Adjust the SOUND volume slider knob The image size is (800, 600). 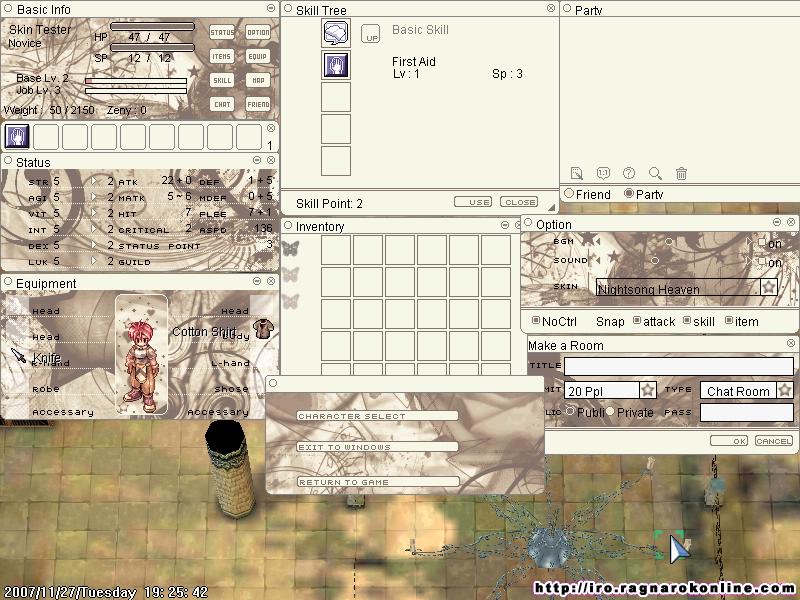[655, 260]
